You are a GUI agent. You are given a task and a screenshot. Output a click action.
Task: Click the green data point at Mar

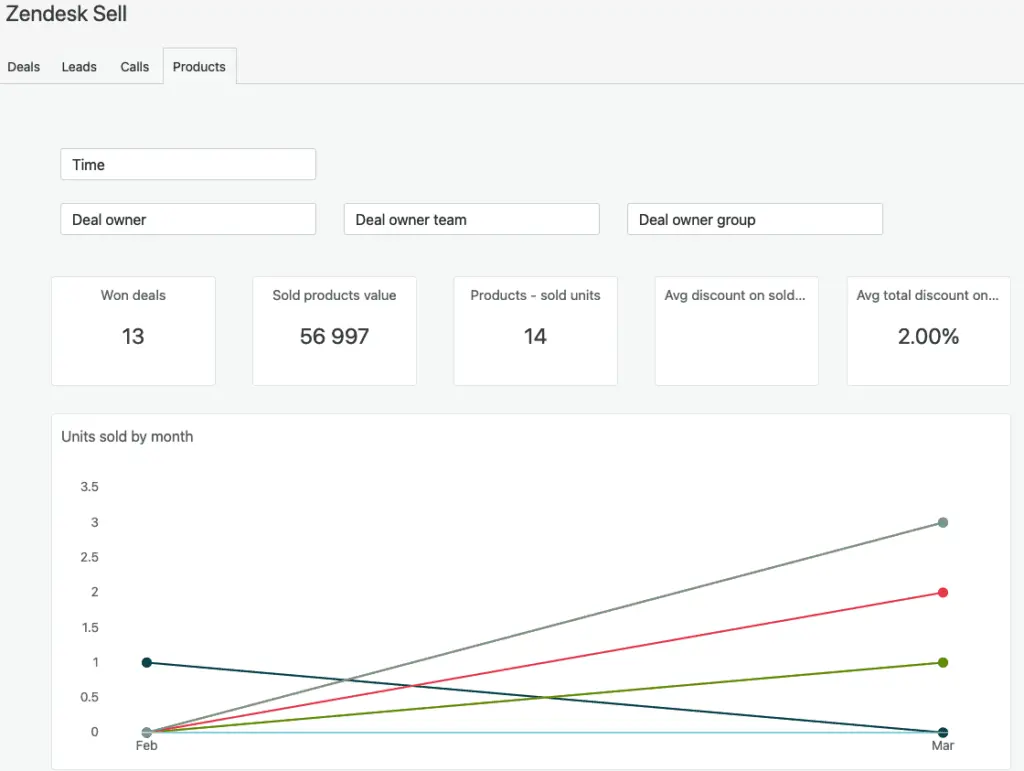[x=942, y=663]
